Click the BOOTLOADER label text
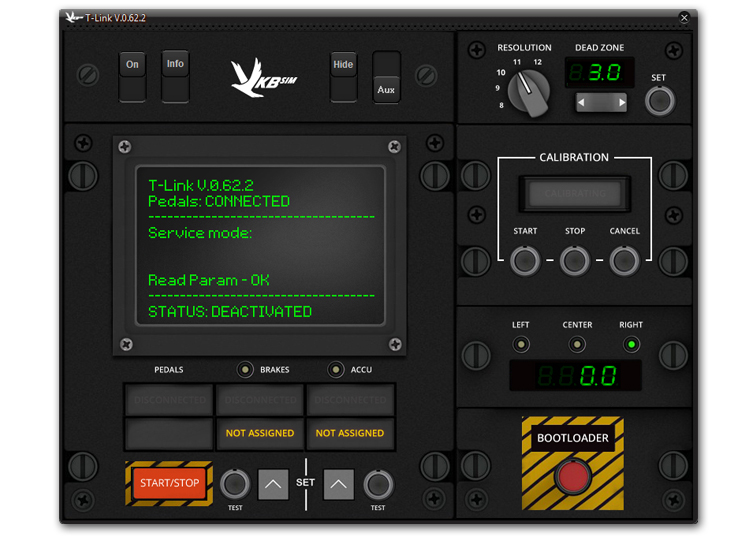 pyautogui.click(x=573, y=438)
